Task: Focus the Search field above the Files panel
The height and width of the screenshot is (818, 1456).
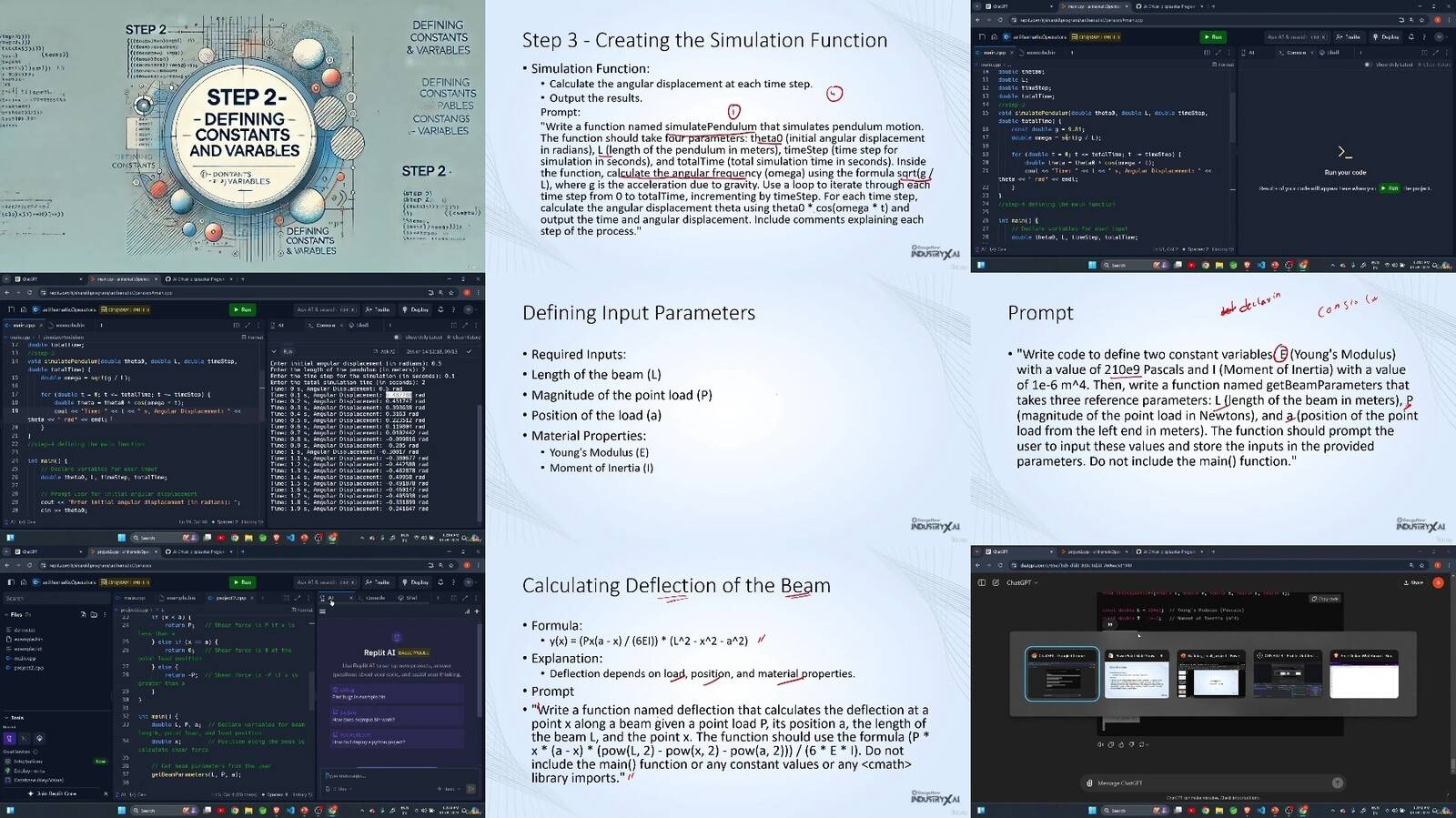Action: (56, 598)
